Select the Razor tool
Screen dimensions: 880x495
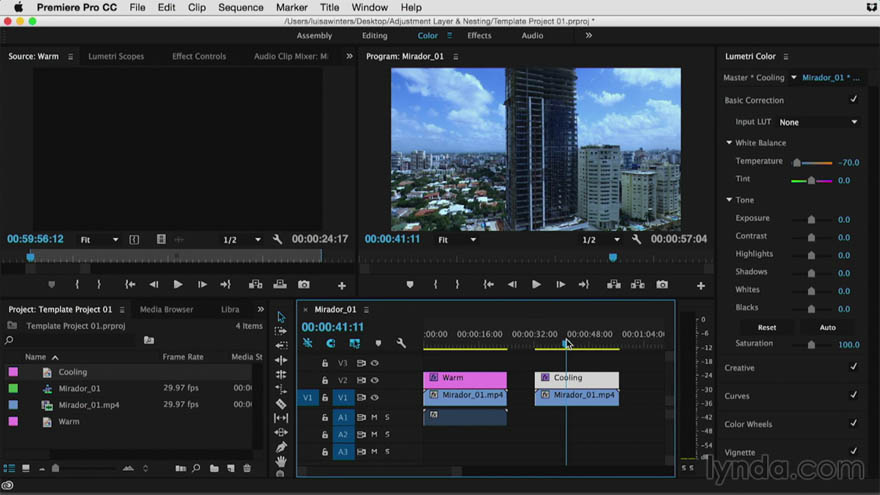click(281, 404)
